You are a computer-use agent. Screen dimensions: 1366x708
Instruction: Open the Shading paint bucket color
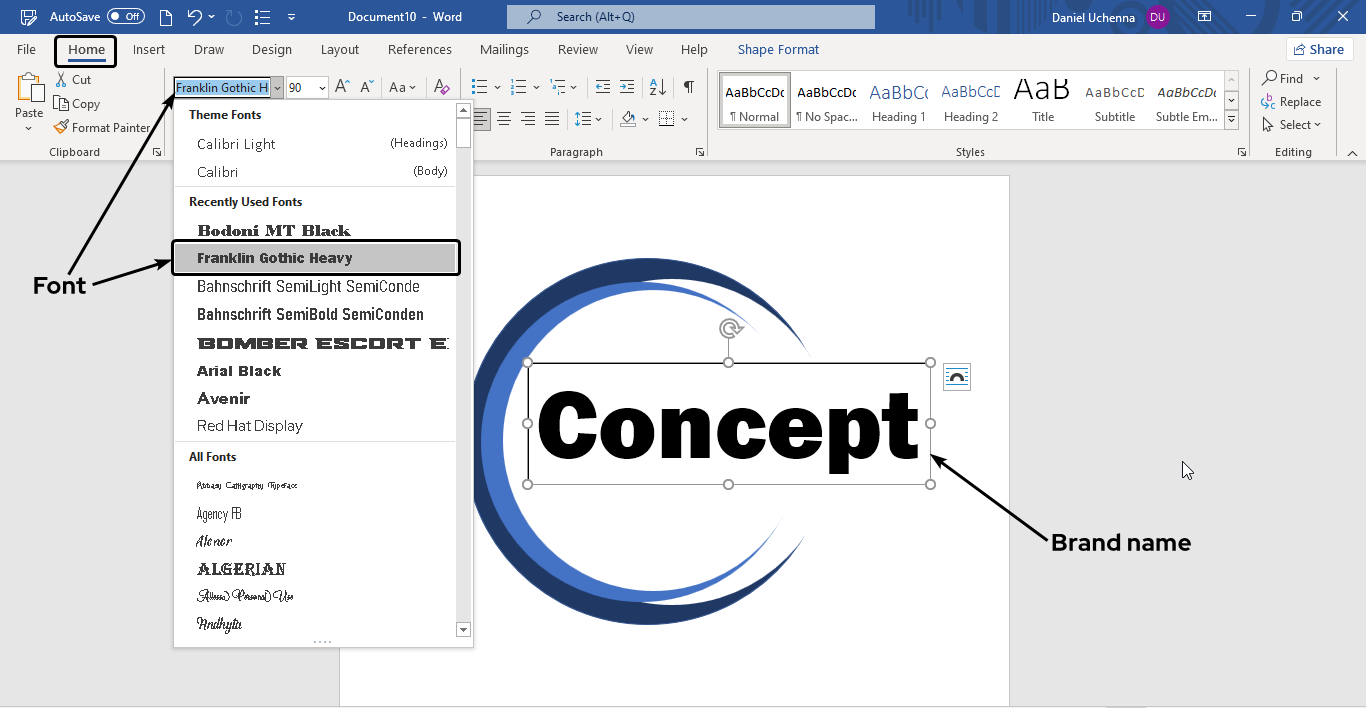[x=628, y=119]
